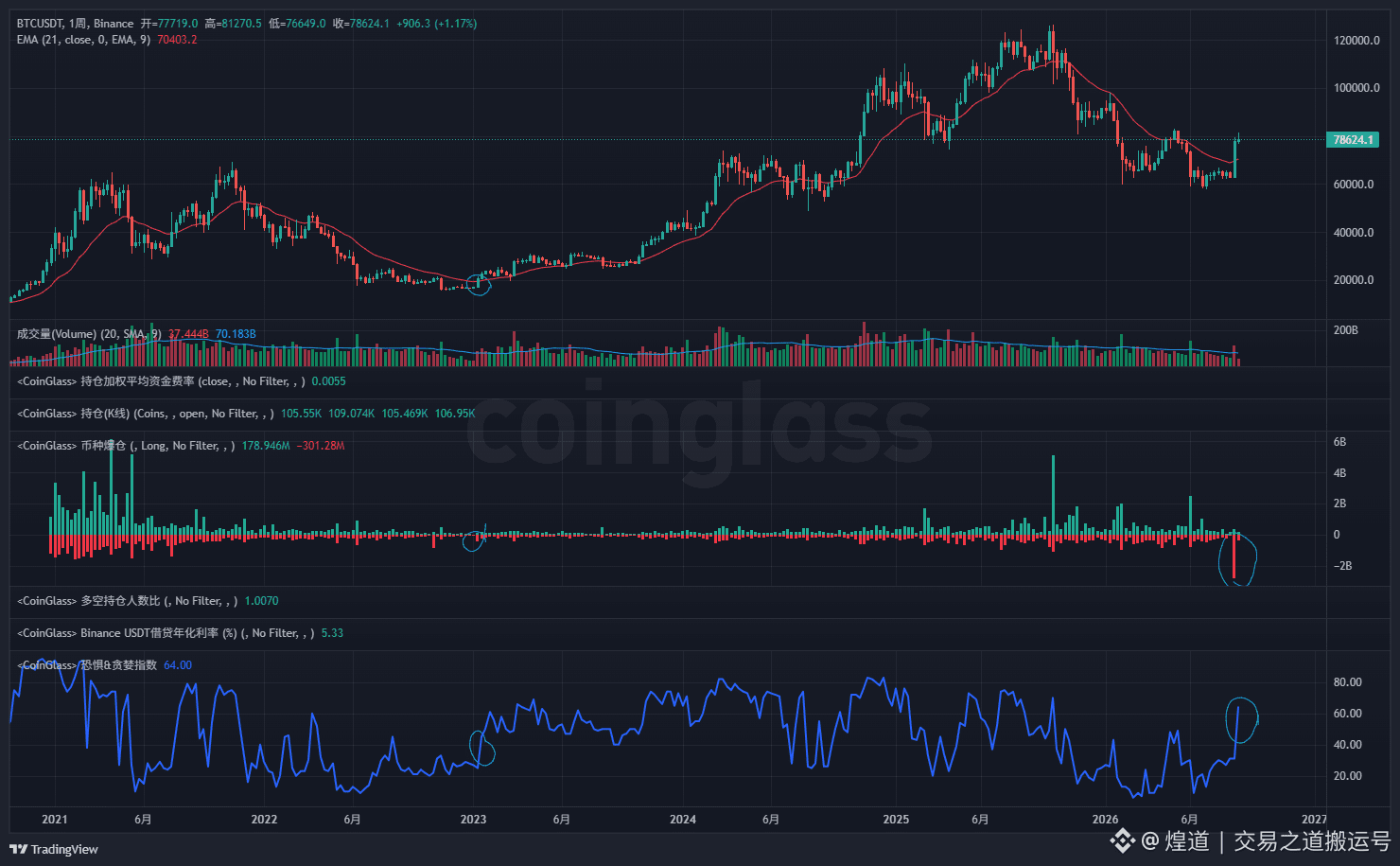Click the TradingView logo
1400x866 pixels.
pyautogui.click(x=54, y=849)
